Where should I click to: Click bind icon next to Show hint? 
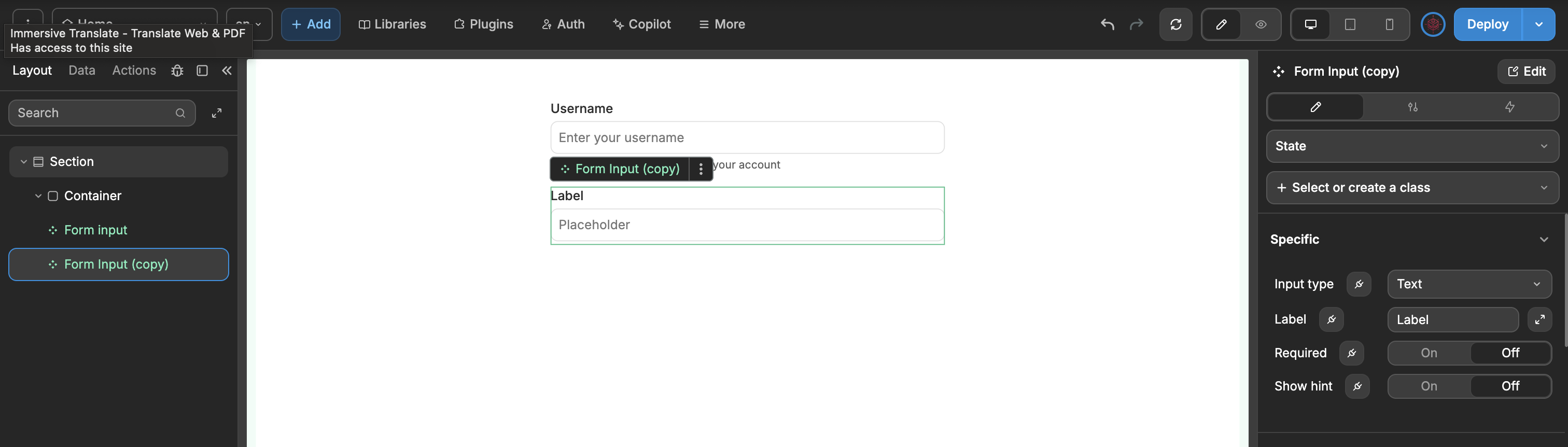point(1357,386)
